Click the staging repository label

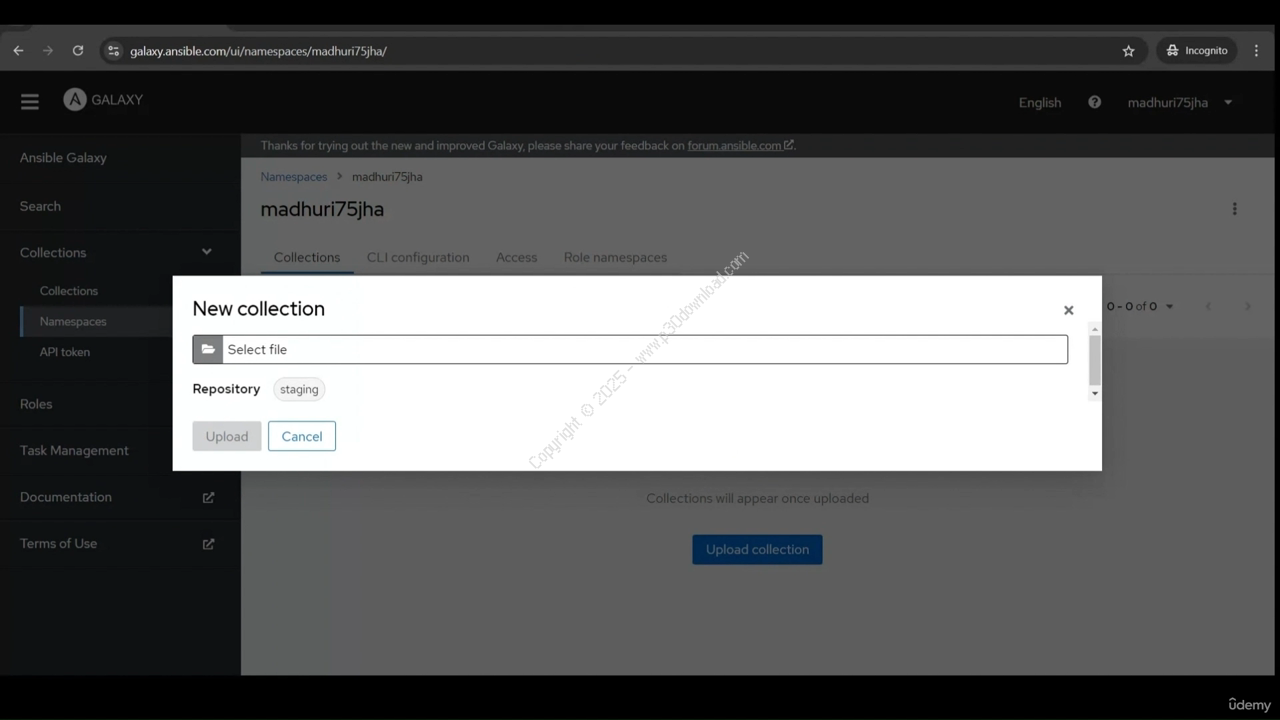(x=299, y=390)
